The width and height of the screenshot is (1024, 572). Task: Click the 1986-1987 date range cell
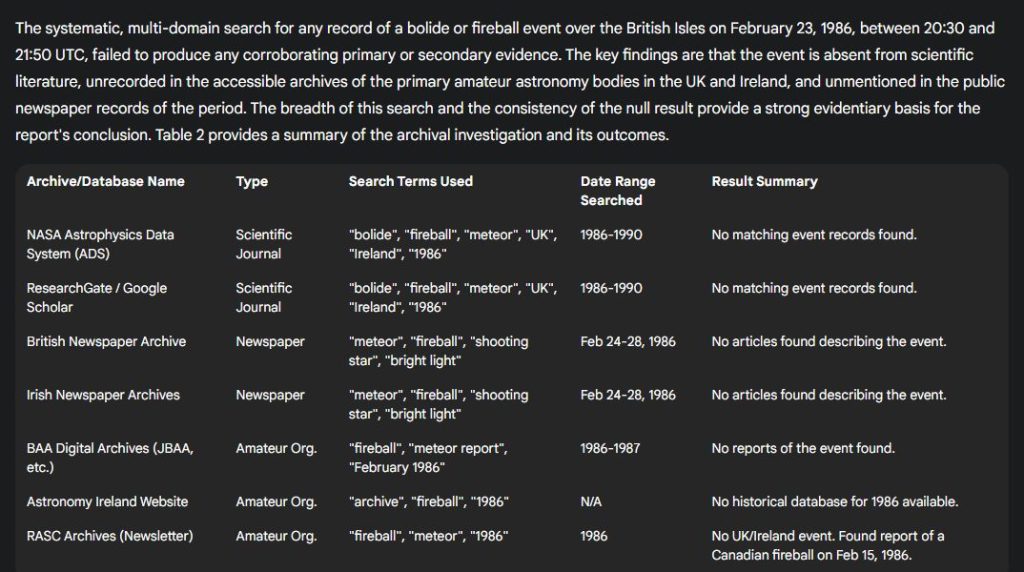(x=610, y=448)
